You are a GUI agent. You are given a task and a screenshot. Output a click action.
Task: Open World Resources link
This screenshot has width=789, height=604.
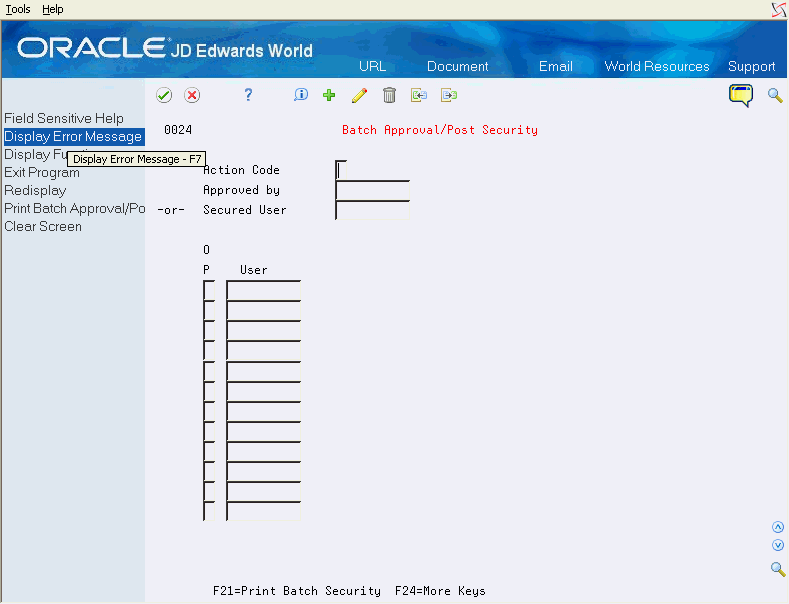(x=657, y=66)
